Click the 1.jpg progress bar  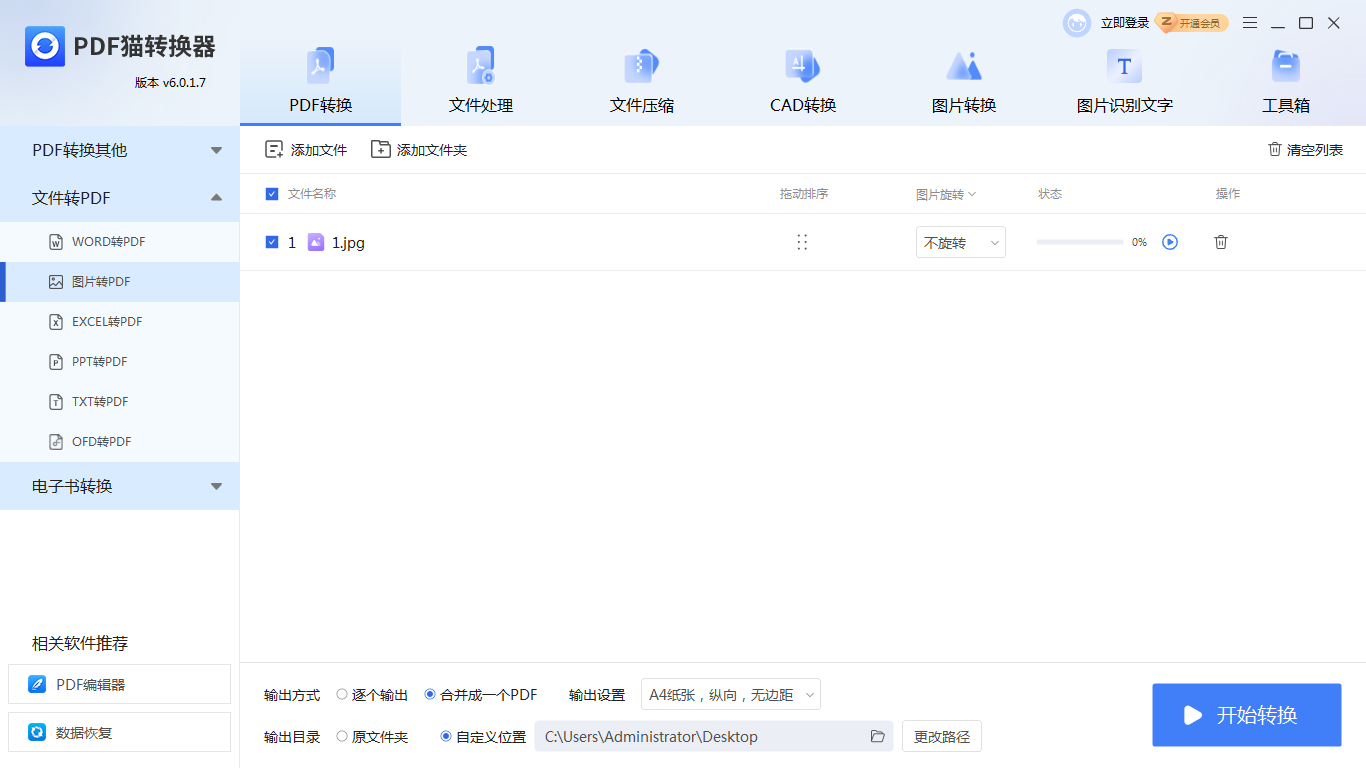click(x=1080, y=242)
